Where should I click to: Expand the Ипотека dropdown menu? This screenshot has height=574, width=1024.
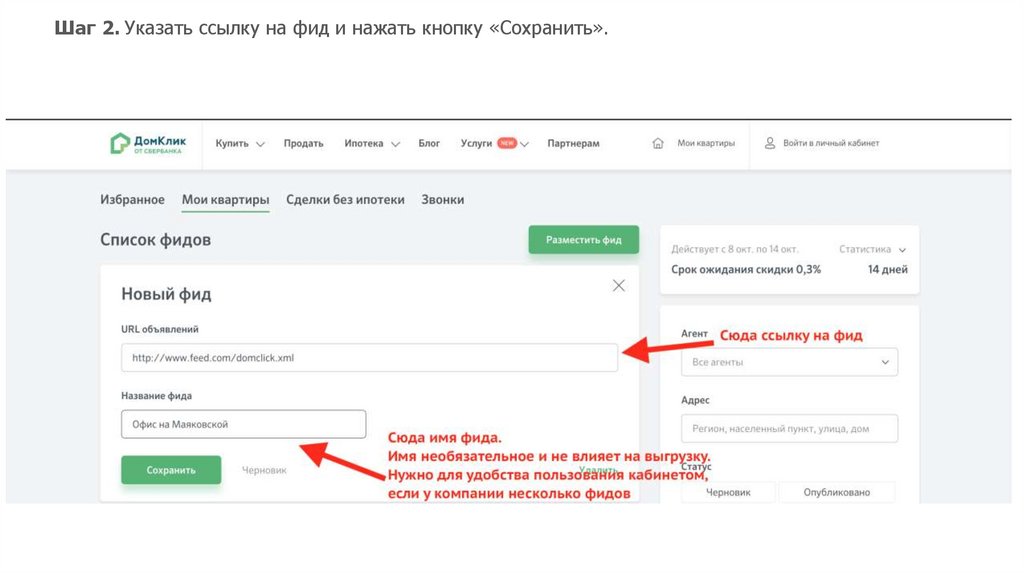pos(372,144)
